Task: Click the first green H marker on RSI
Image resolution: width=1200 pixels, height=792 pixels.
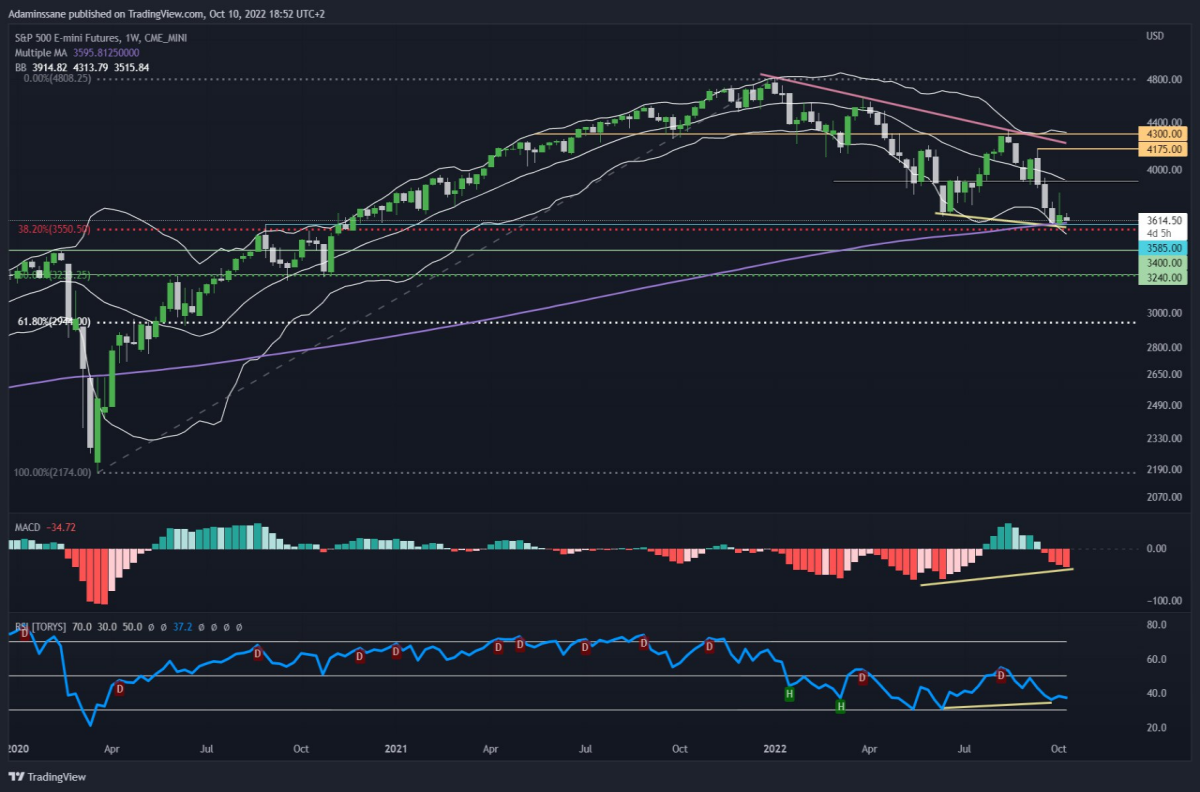Action: coord(789,693)
